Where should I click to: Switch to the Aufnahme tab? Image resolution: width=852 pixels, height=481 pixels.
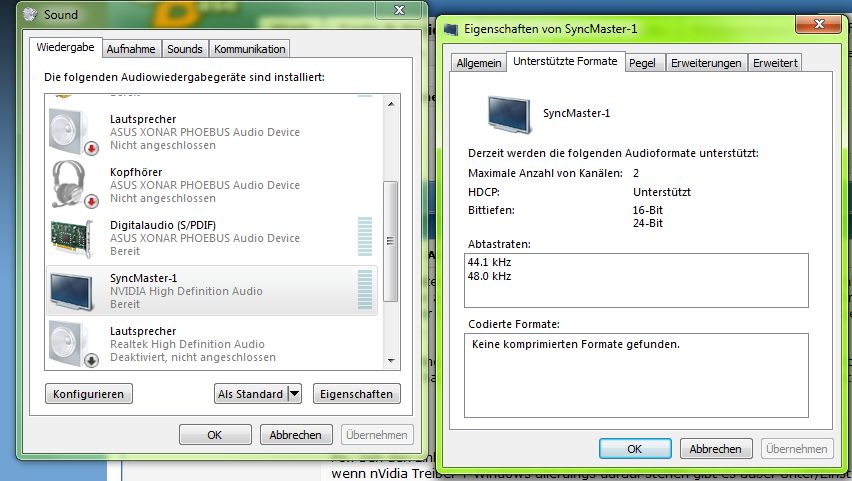pyautogui.click(x=131, y=49)
